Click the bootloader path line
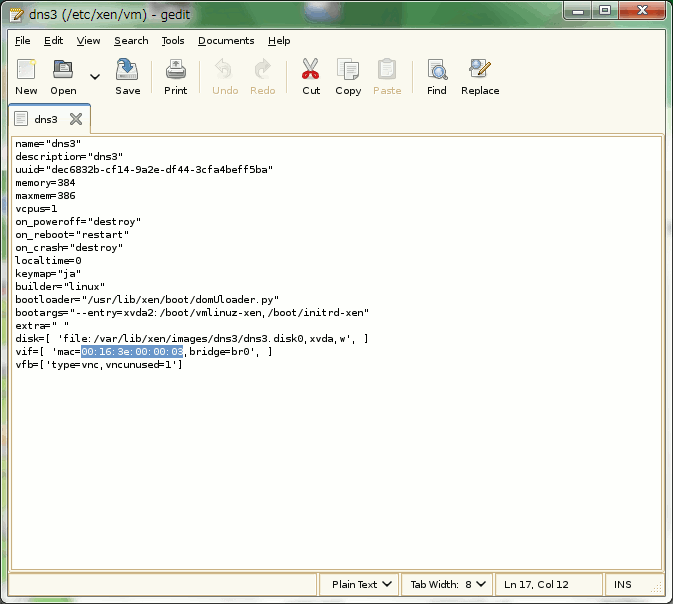 147,300
